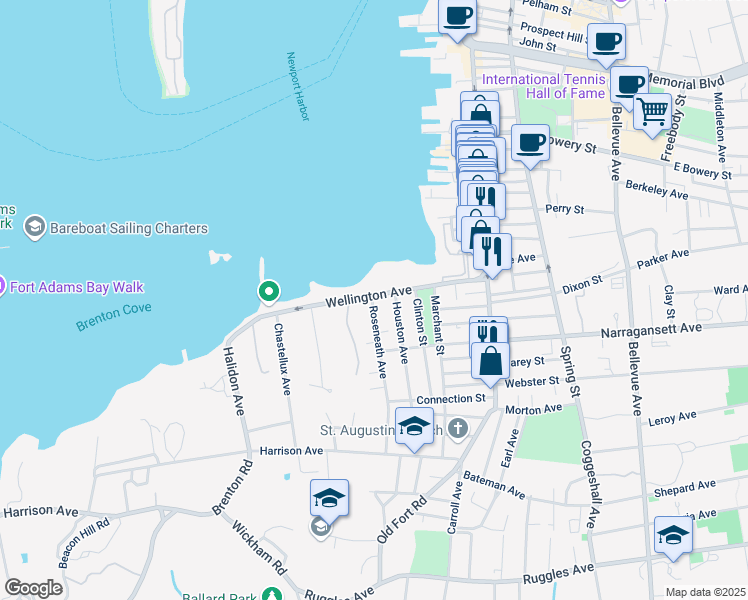Click the E Bowery St label
The width and height of the screenshot is (748, 600).
pyautogui.click(x=703, y=171)
